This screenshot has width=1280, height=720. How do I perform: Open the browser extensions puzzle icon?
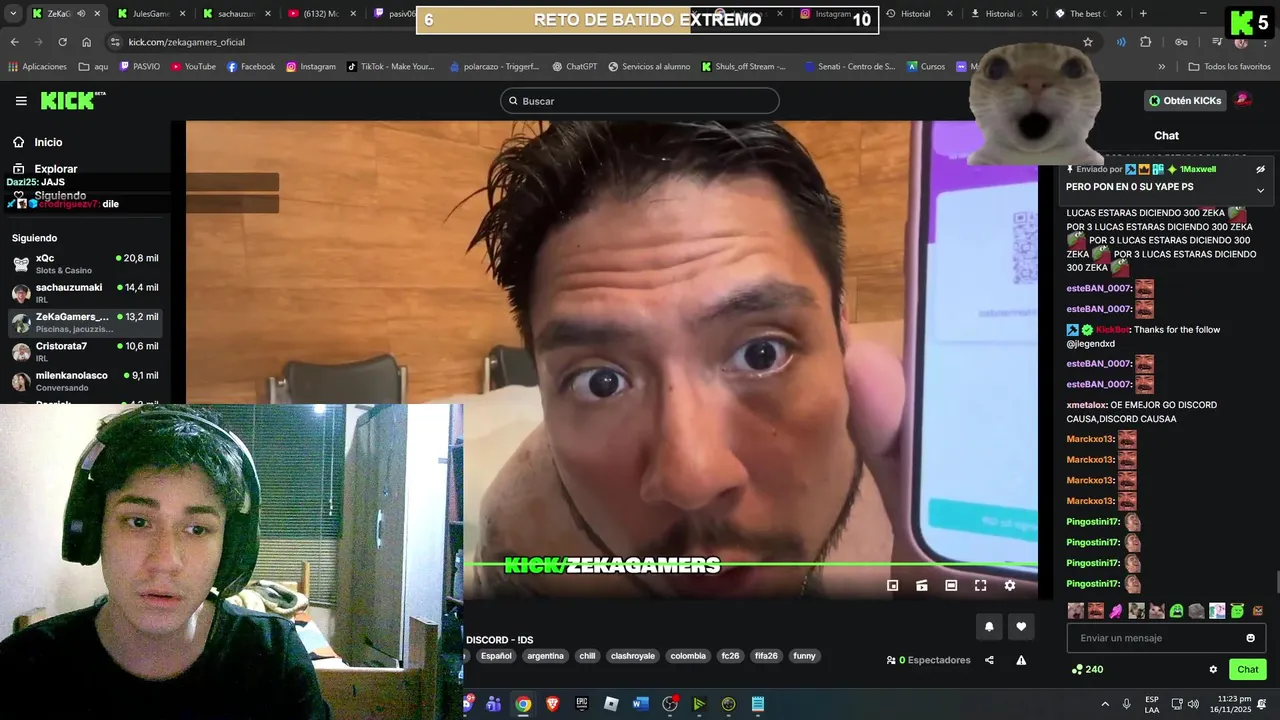tap(1146, 42)
